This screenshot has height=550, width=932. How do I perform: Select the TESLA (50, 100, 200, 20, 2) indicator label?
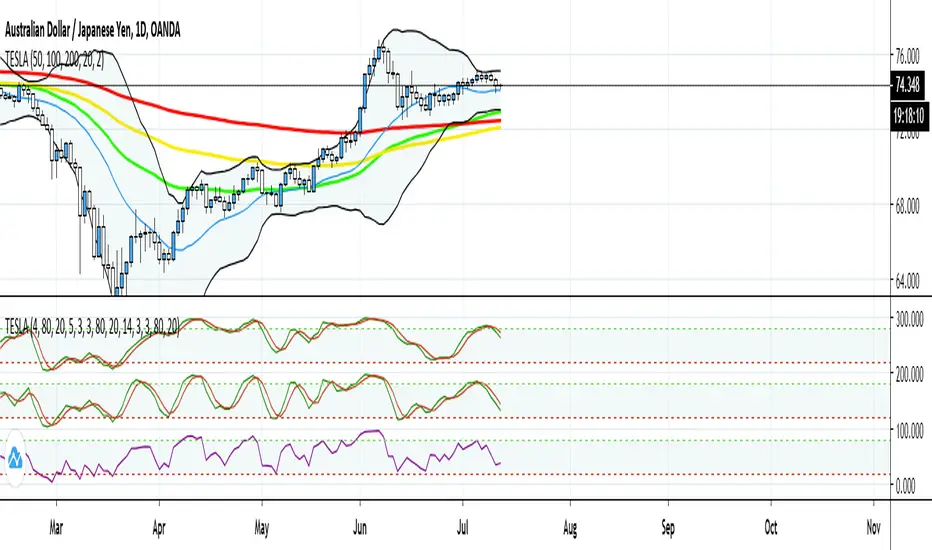(x=54, y=59)
